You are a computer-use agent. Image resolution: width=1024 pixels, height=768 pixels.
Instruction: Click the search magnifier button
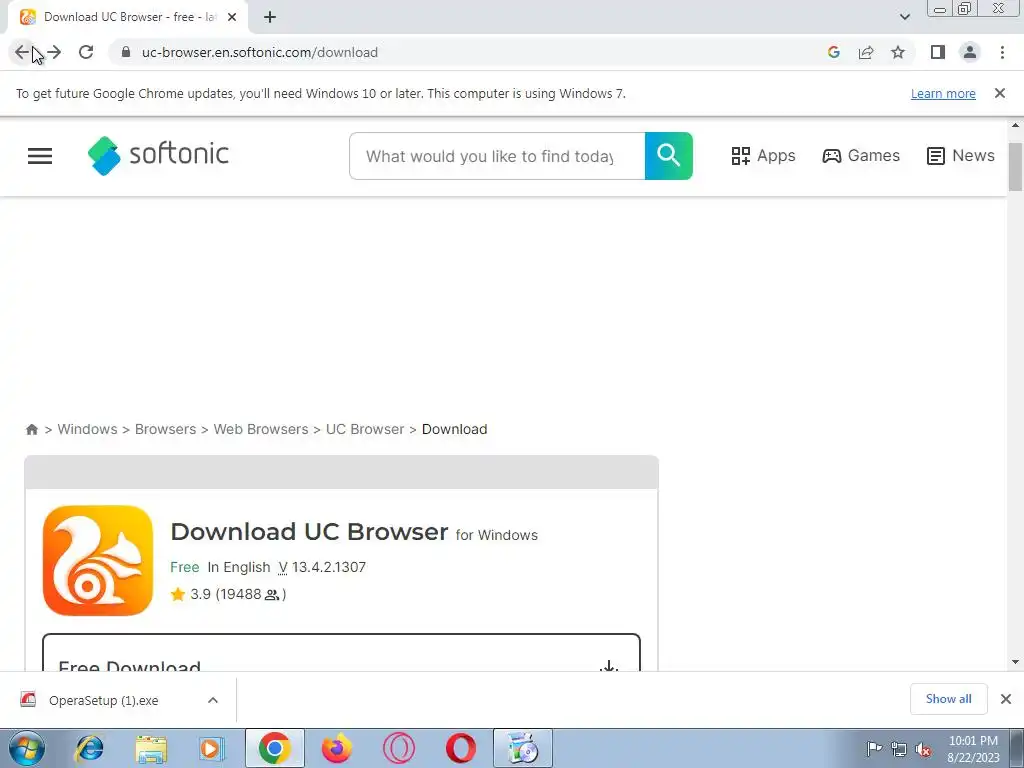tap(669, 156)
